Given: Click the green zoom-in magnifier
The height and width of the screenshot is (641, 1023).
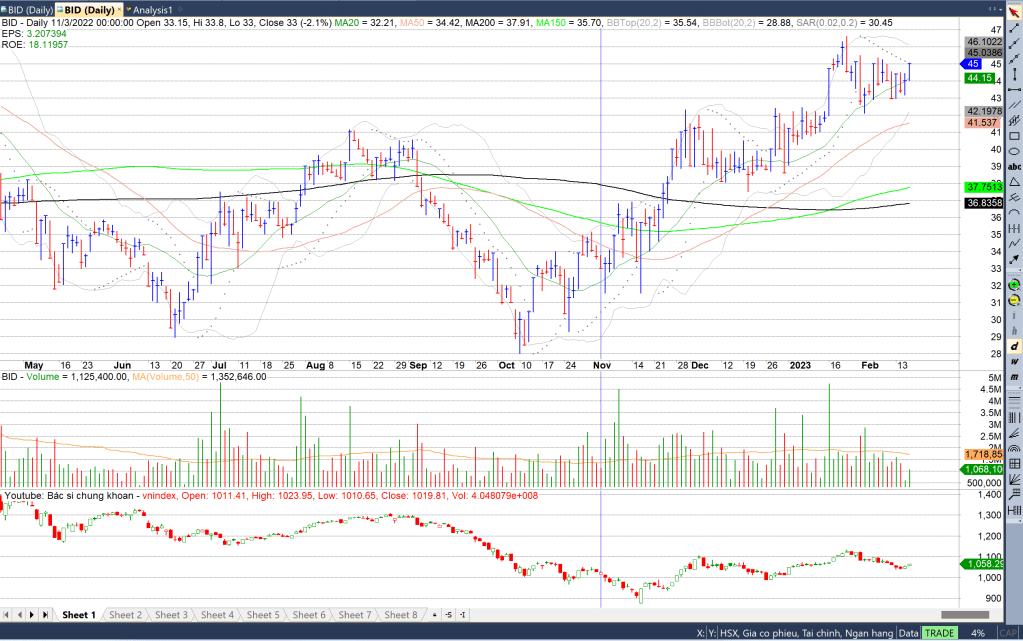Looking at the screenshot, I should 1014,285.
